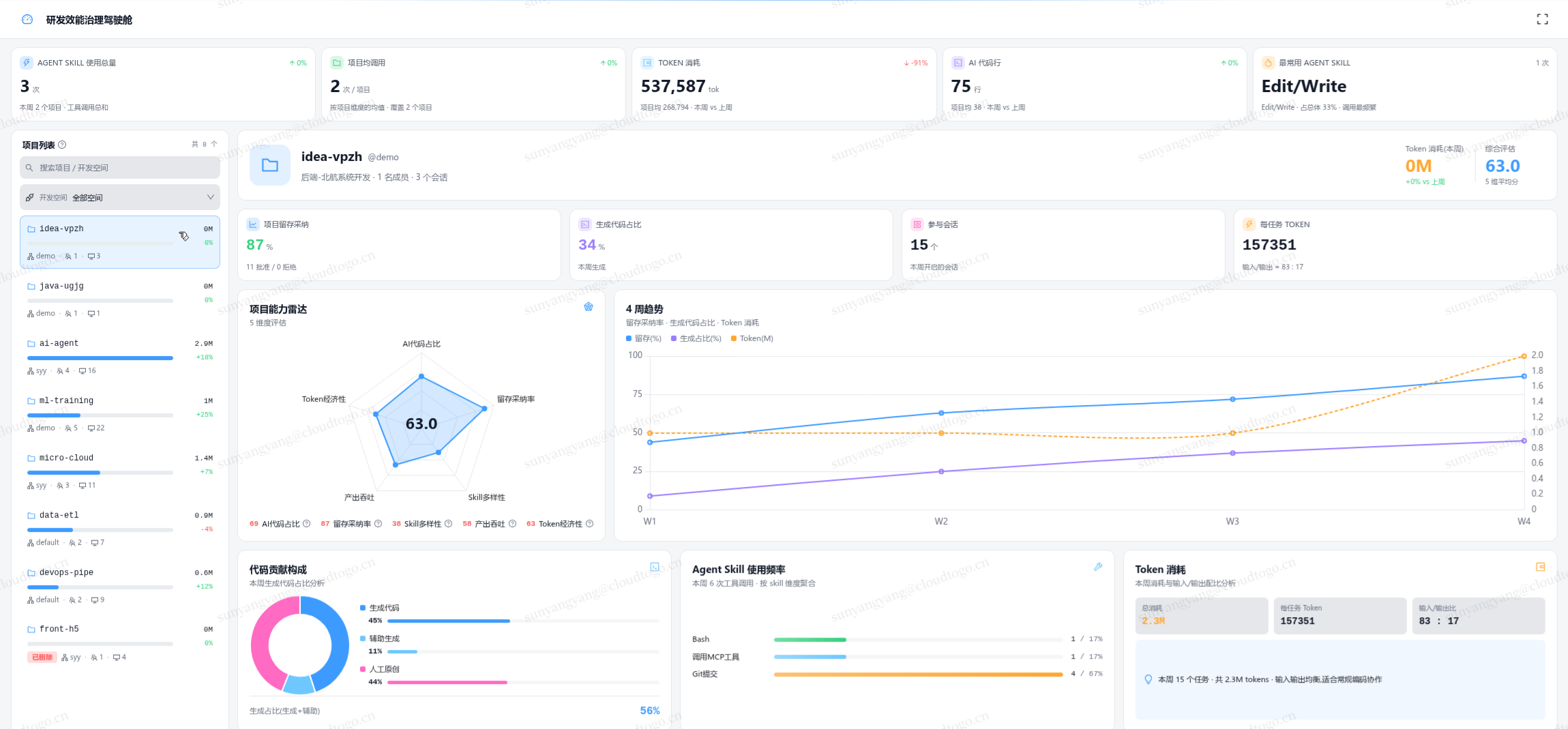Click the radar icon on 项目能力雷达 panel
This screenshot has width=1568, height=729.
(x=589, y=307)
